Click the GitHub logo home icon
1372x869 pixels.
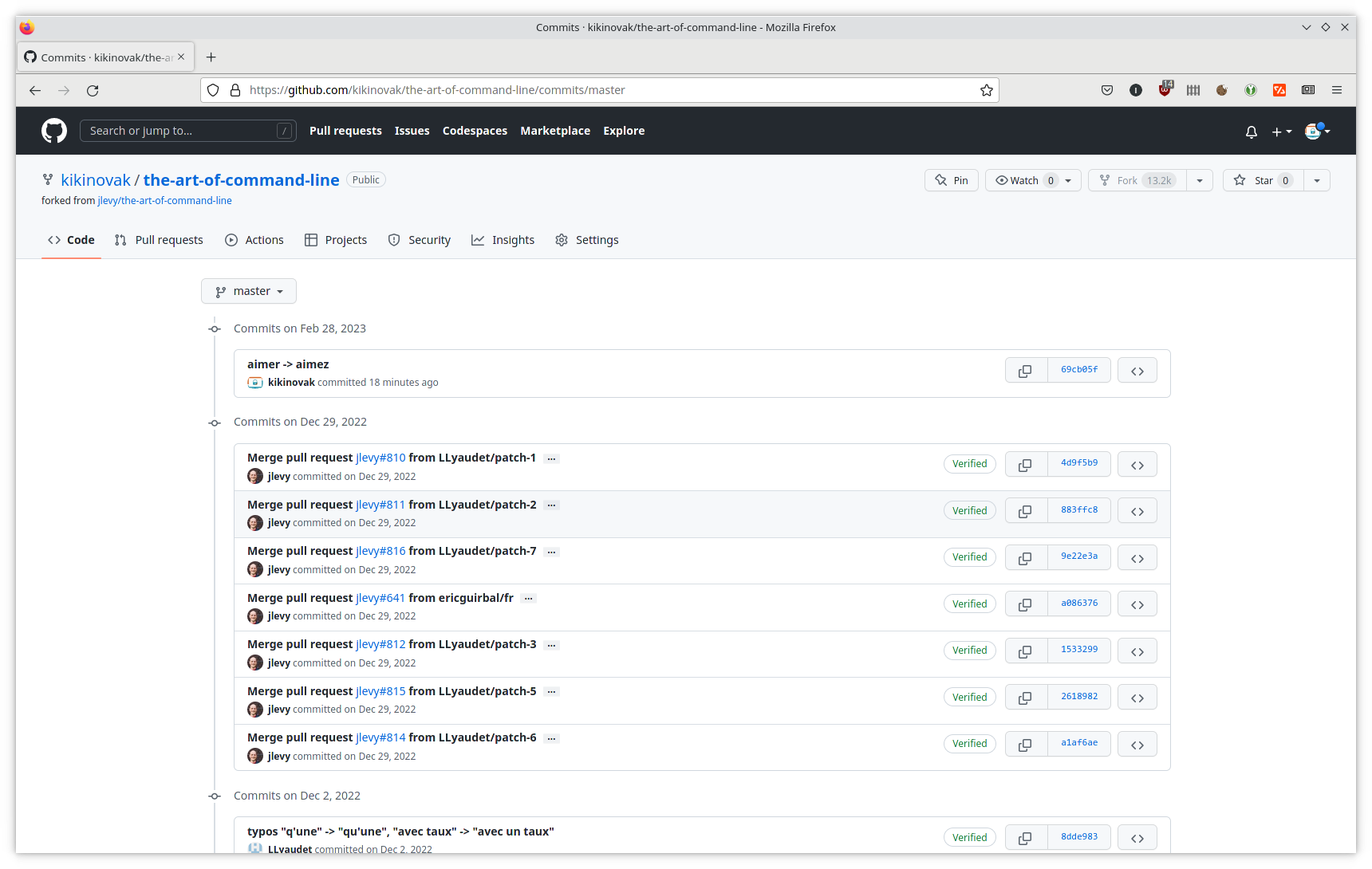tap(54, 131)
